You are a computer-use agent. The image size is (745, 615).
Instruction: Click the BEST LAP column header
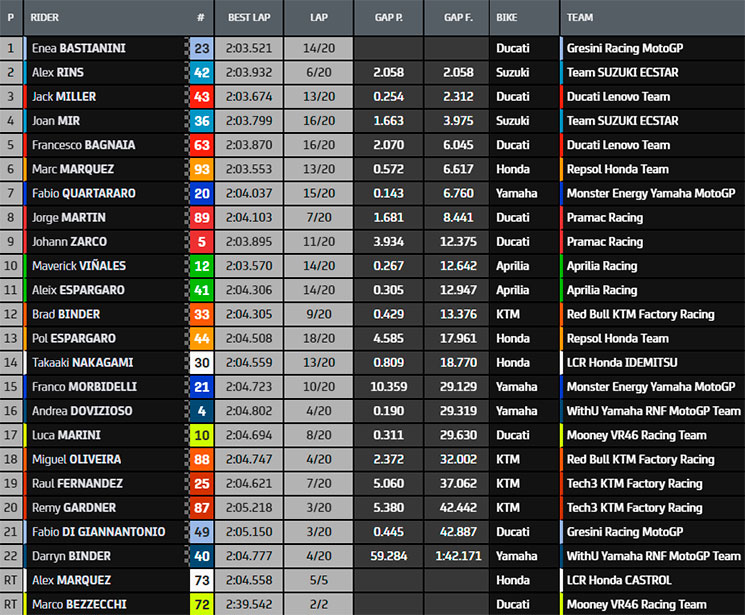pos(249,18)
